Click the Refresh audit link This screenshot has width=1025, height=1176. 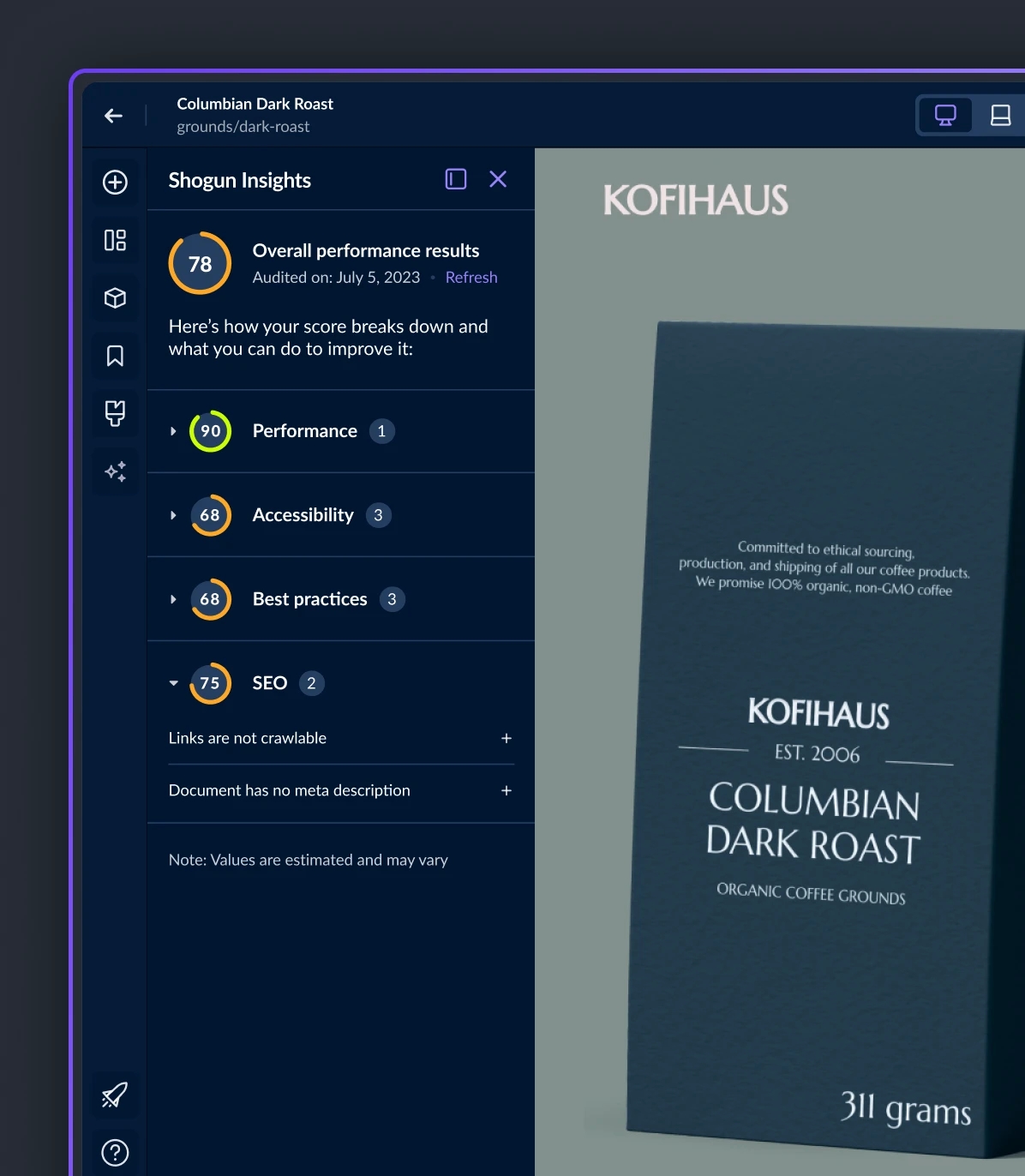tap(471, 278)
